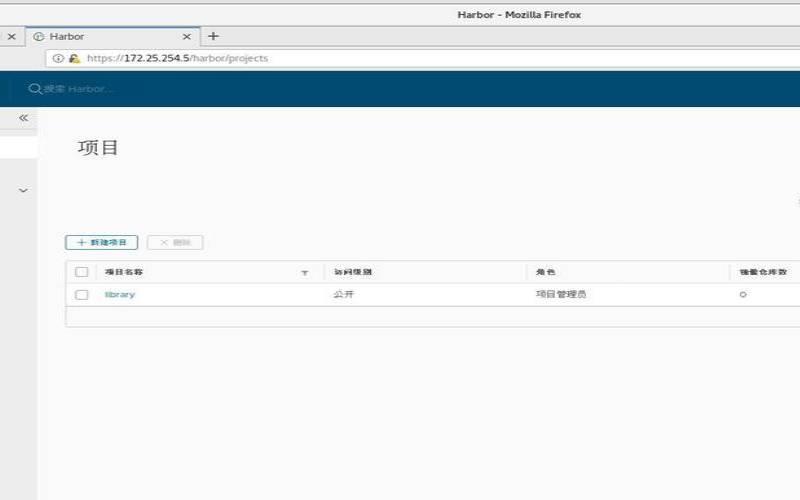Click the repository count value 0

(743, 294)
